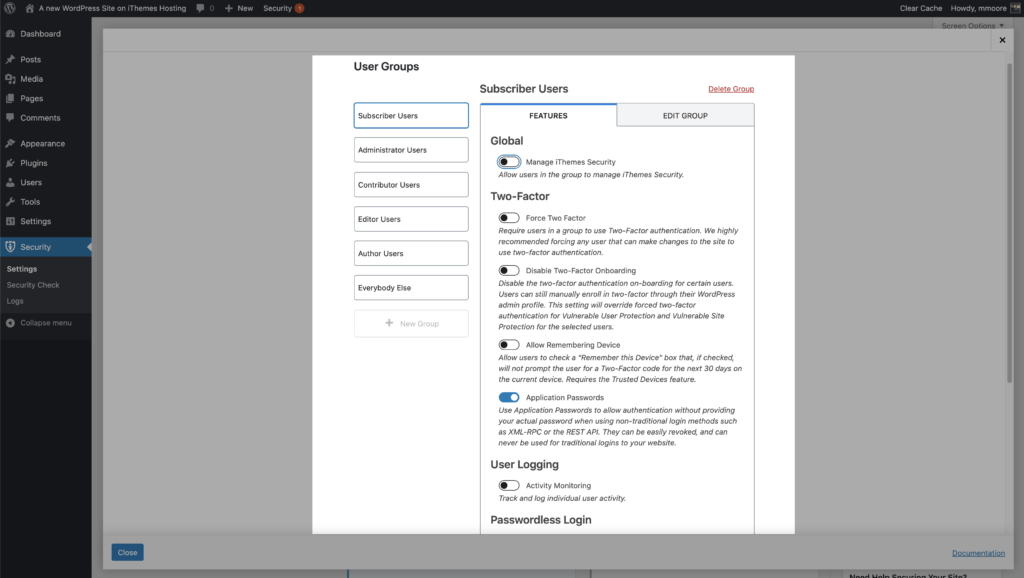Click the Users person icon in sidebar

pyautogui.click(x=10, y=183)
